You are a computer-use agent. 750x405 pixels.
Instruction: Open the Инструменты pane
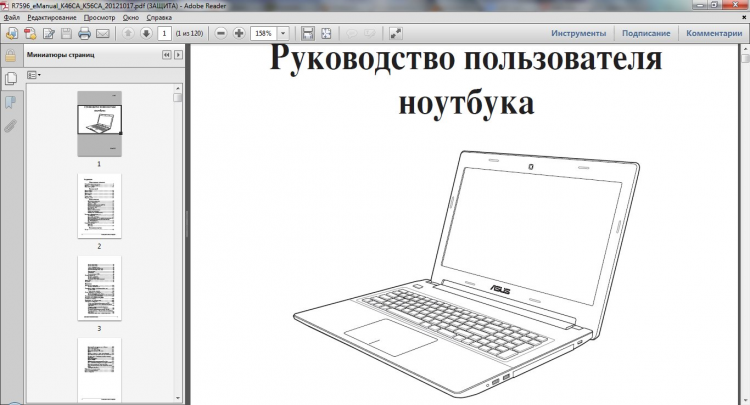578,33
